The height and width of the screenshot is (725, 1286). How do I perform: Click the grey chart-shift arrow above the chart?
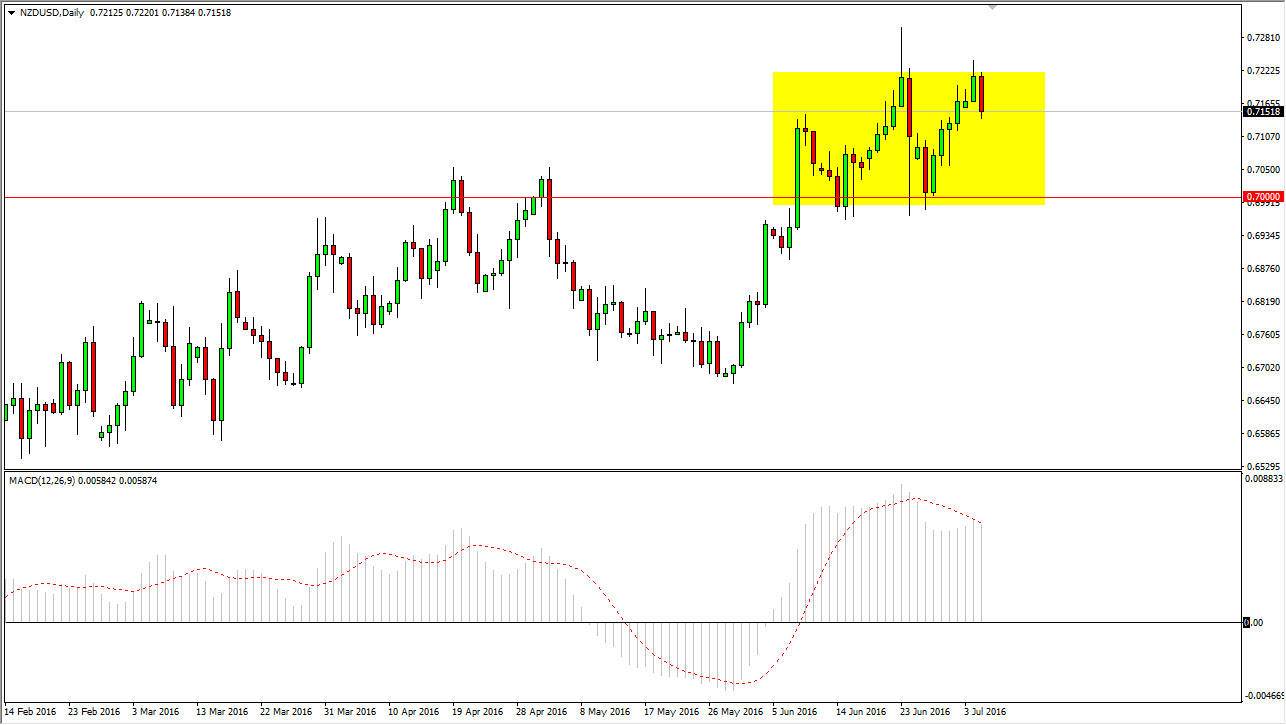click(x=993, y=8)
